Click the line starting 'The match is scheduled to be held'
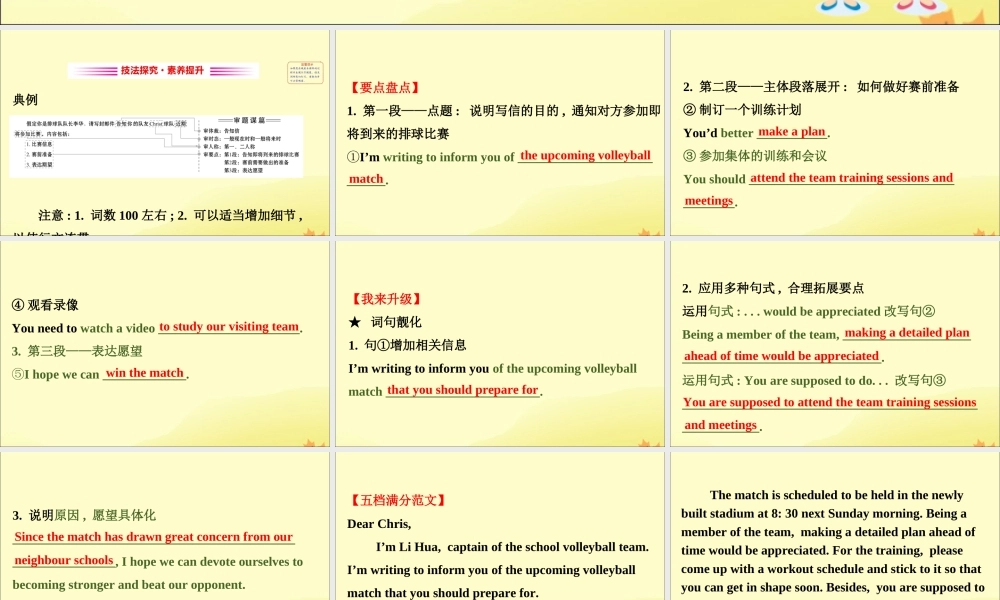This screenshot has width=1000, height=600. 836,495
